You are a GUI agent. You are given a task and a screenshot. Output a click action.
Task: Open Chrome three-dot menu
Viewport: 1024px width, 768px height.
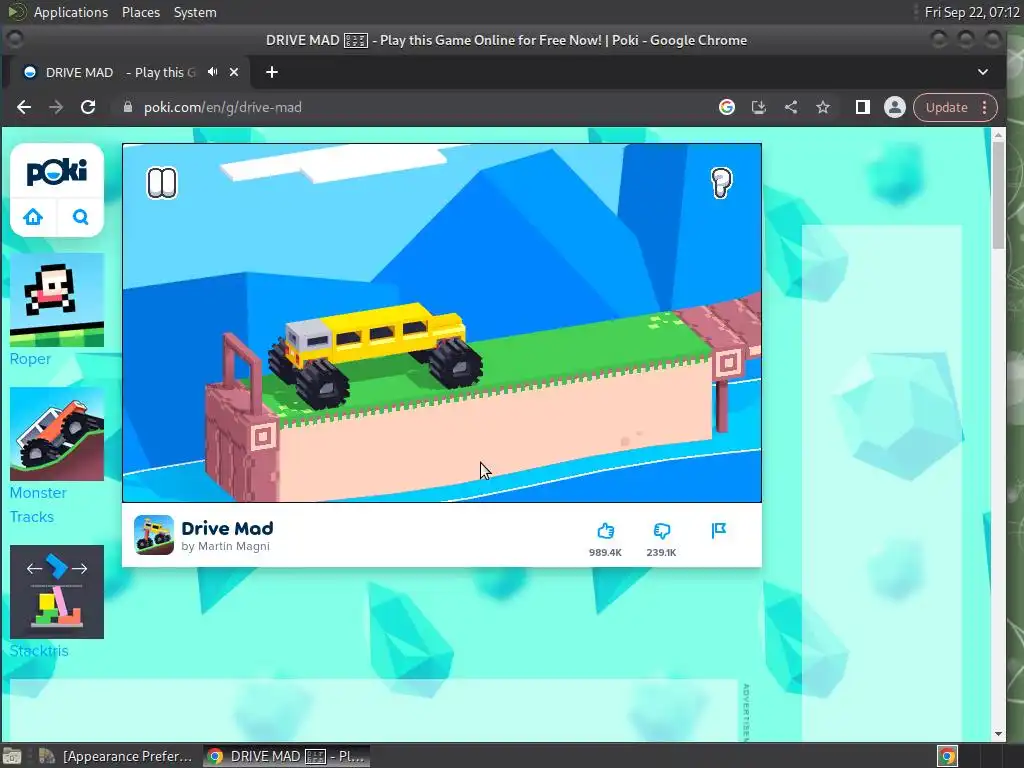click(985, 107)
